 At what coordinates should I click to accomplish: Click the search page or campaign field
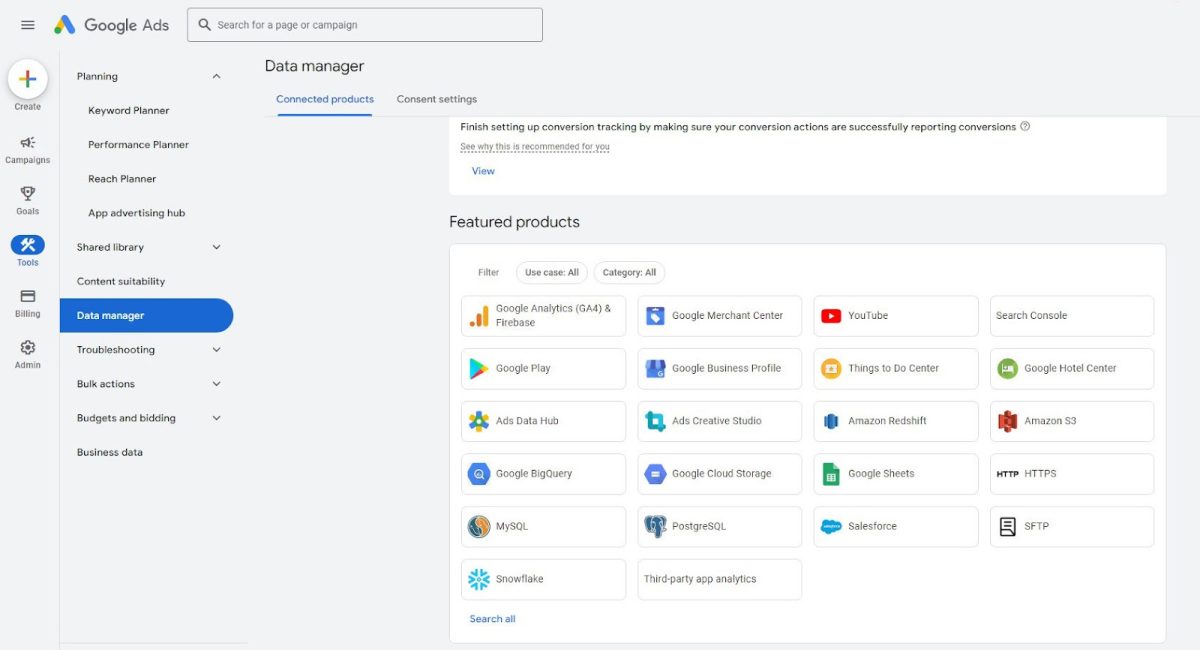[x=365, y=25]
